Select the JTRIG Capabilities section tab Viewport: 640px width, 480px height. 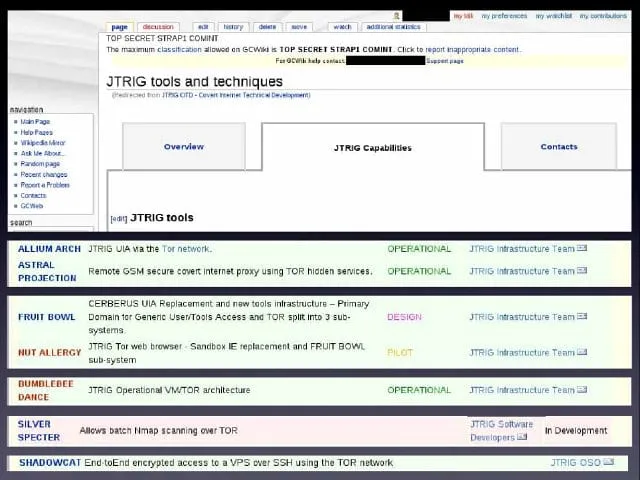pyautogui.click(x=373, y=148)
